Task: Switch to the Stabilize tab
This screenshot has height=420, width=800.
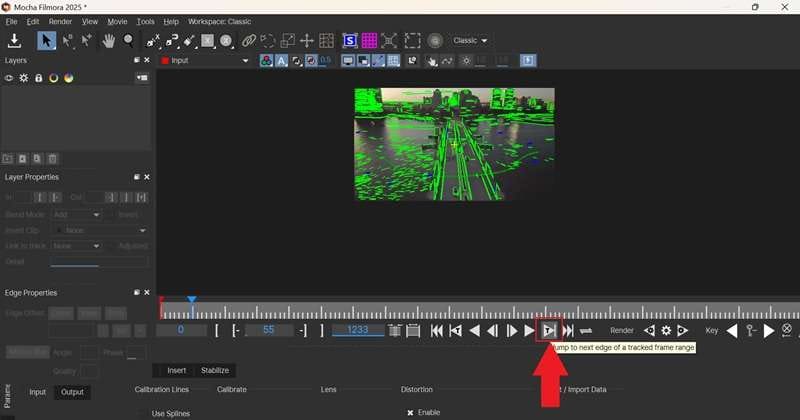Action: tap(215, 370)
